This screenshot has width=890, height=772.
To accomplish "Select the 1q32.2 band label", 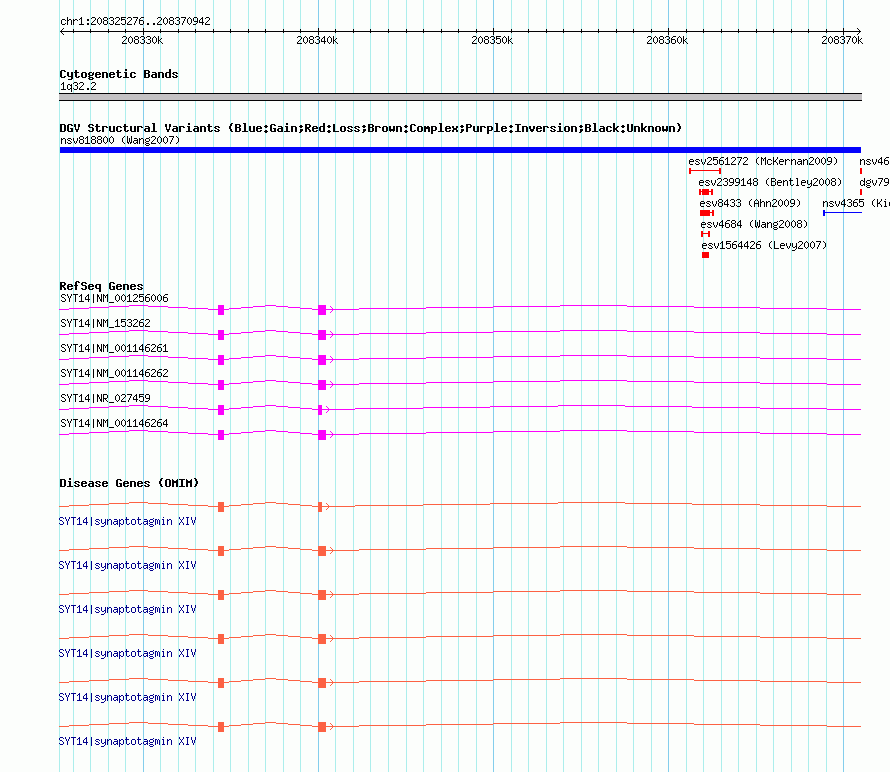I will click(78, 86).
